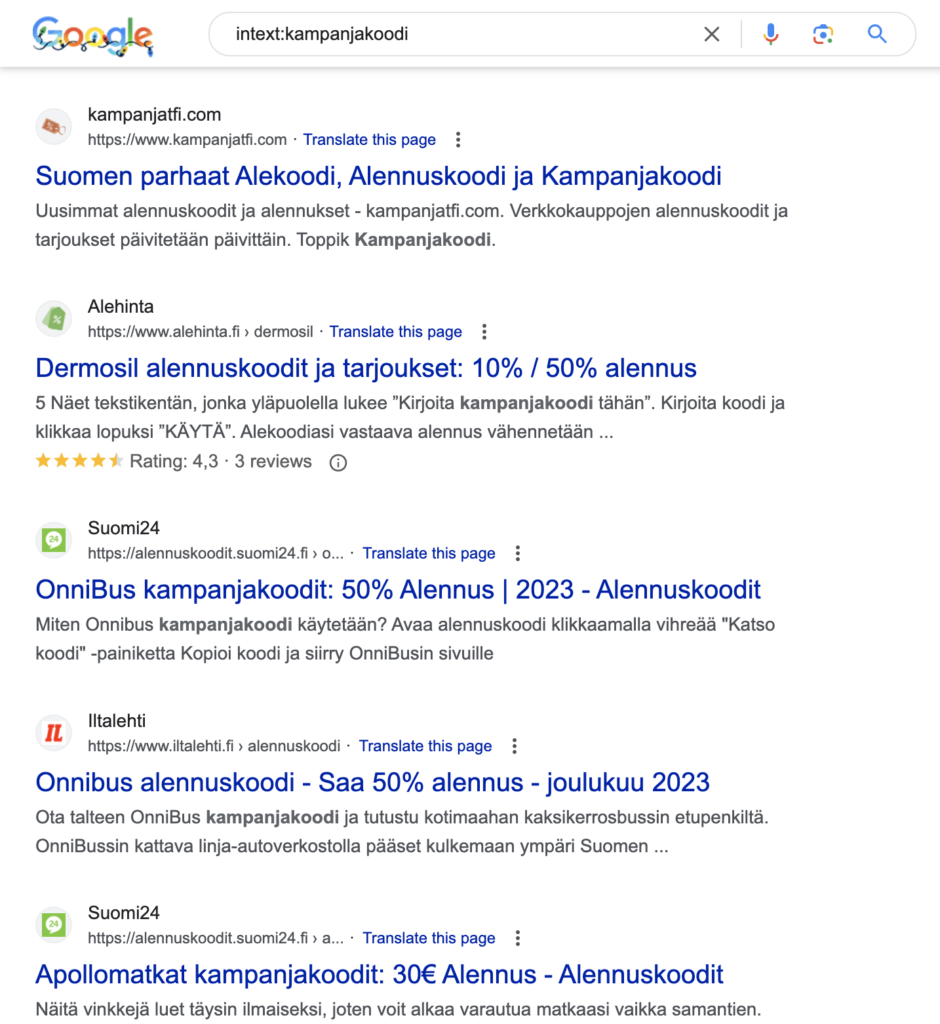Click the Google logo
Viewport: 940px width, 1024px height.
pos(92,35)
